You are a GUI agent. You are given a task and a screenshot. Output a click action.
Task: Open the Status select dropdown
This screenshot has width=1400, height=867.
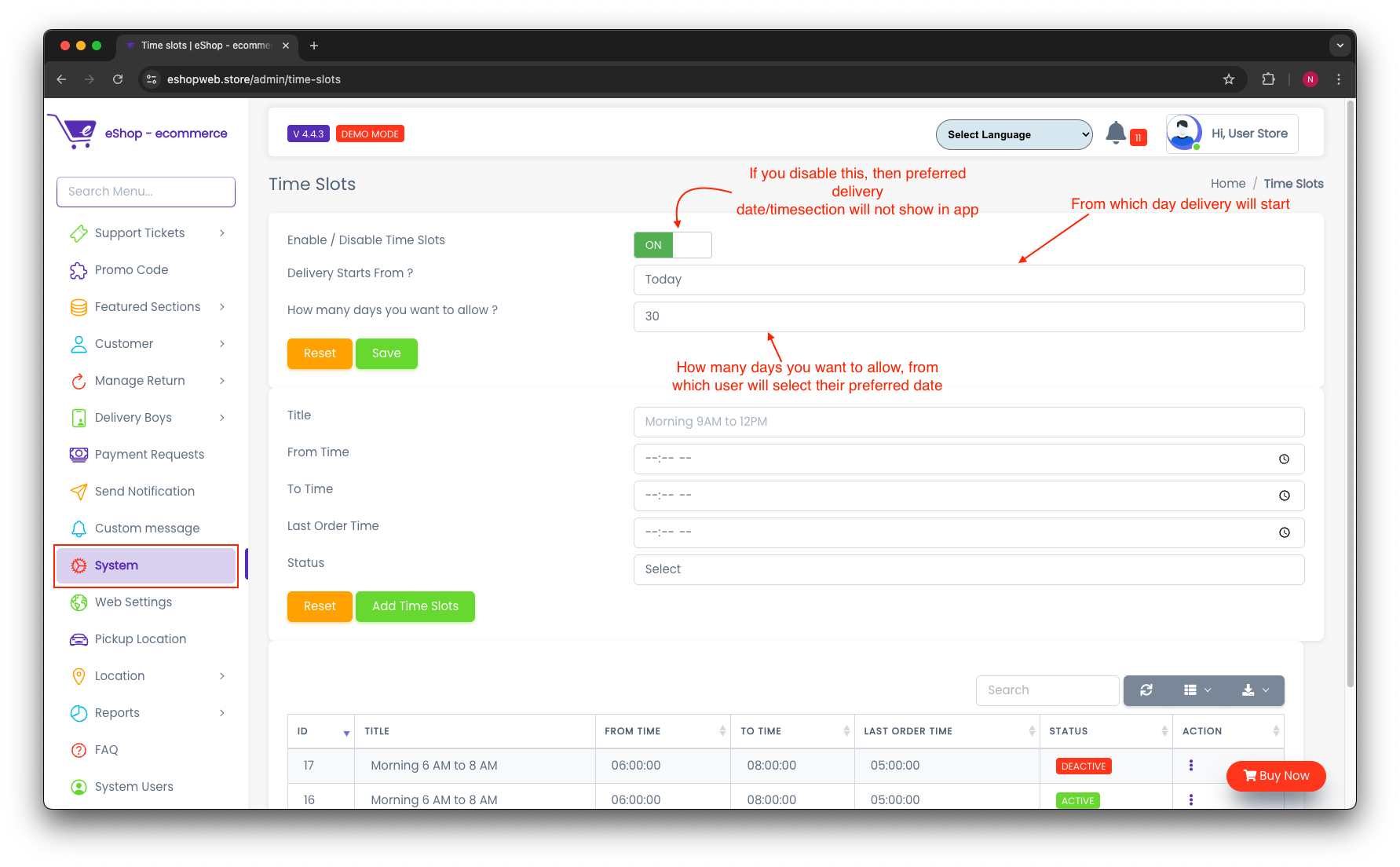[x=968, y=569]
